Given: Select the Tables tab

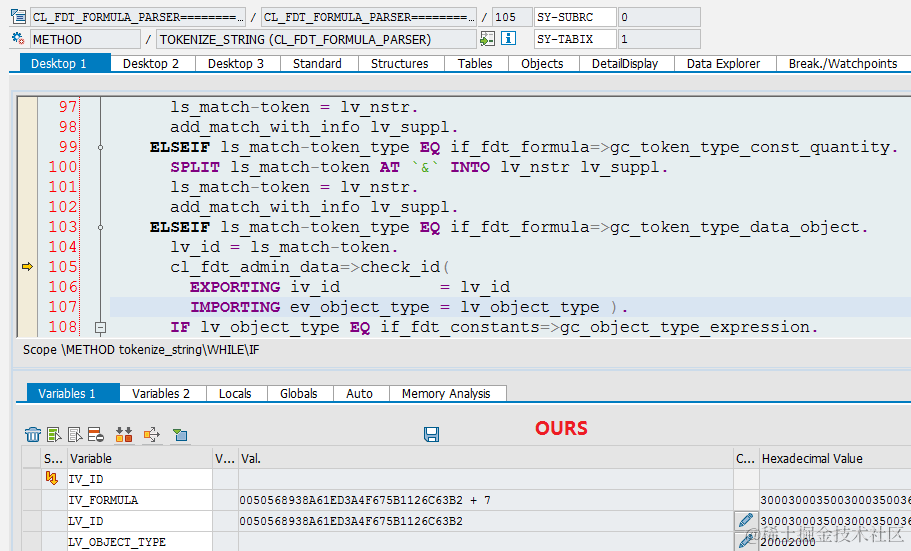Looking at the screenshot, I should [x=475, y=63].
